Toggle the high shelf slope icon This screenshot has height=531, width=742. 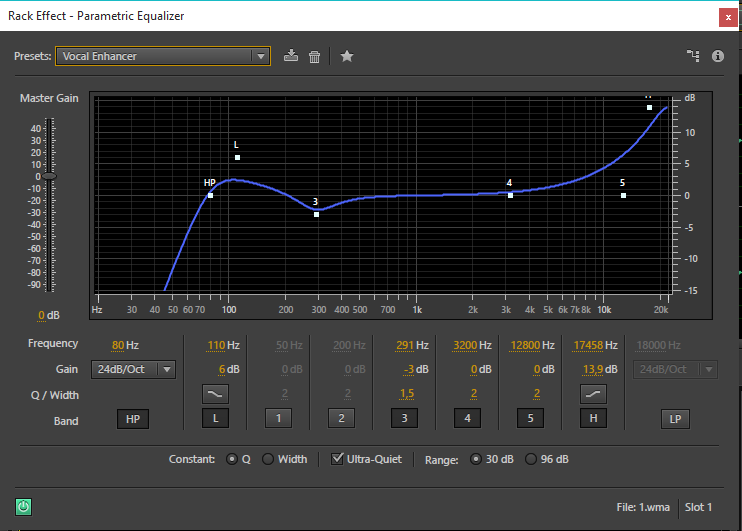593,394
